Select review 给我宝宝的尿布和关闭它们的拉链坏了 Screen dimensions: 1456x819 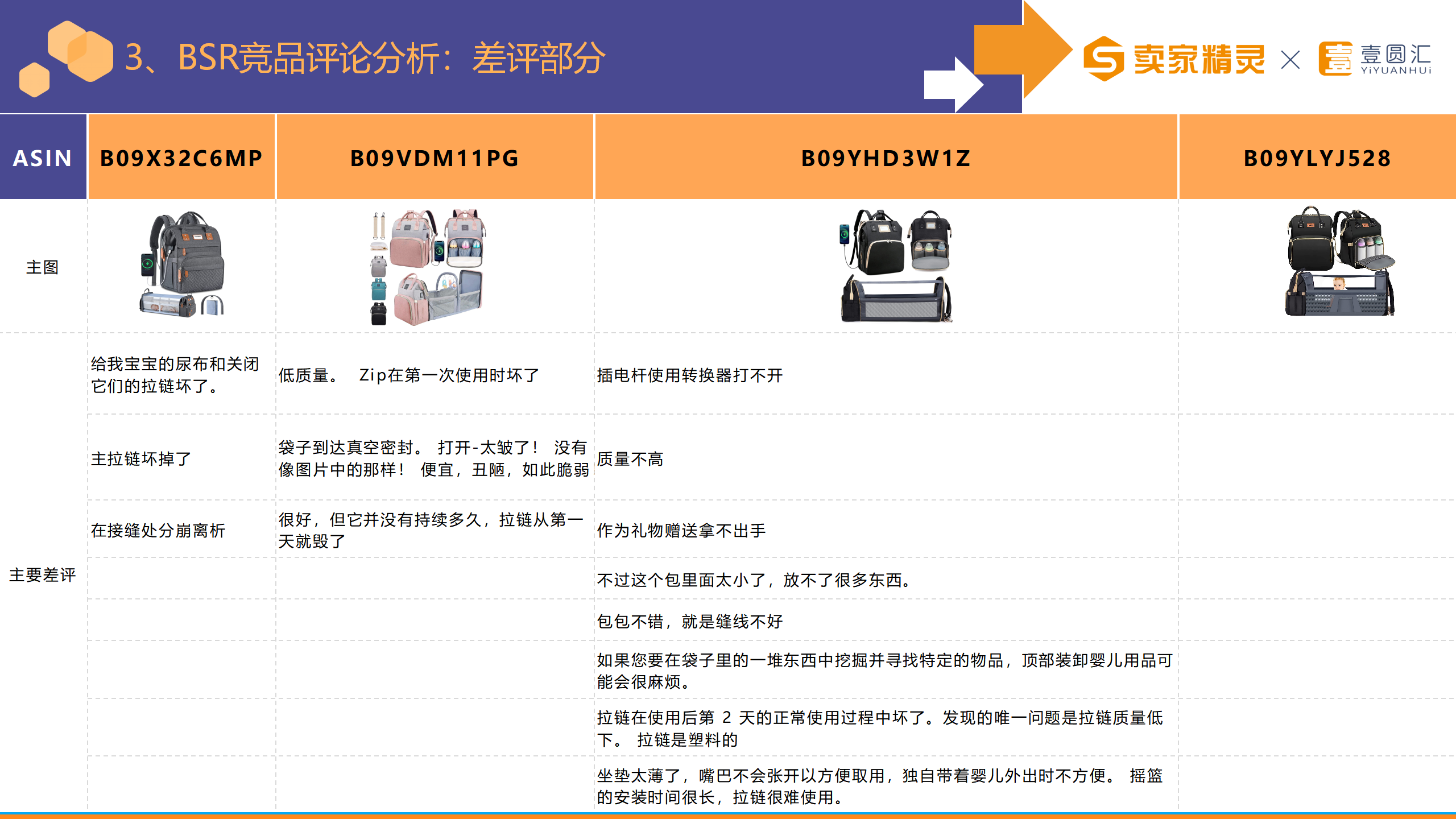coord(175,374)
